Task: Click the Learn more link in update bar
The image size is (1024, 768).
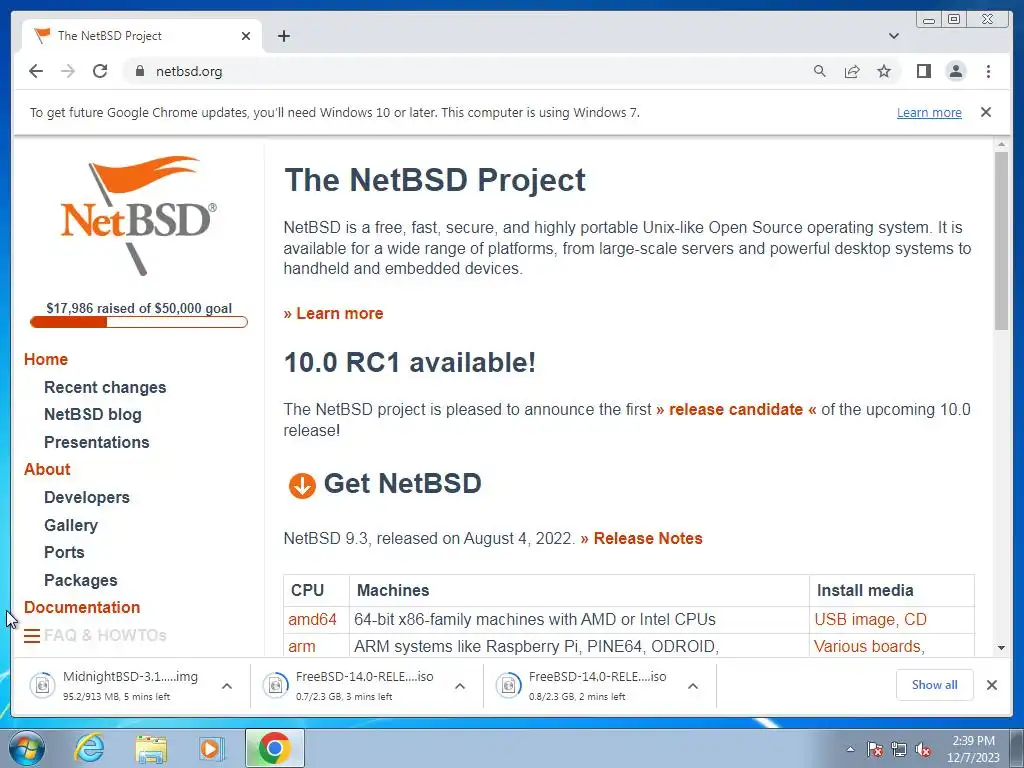Action: tap(929, 112)
